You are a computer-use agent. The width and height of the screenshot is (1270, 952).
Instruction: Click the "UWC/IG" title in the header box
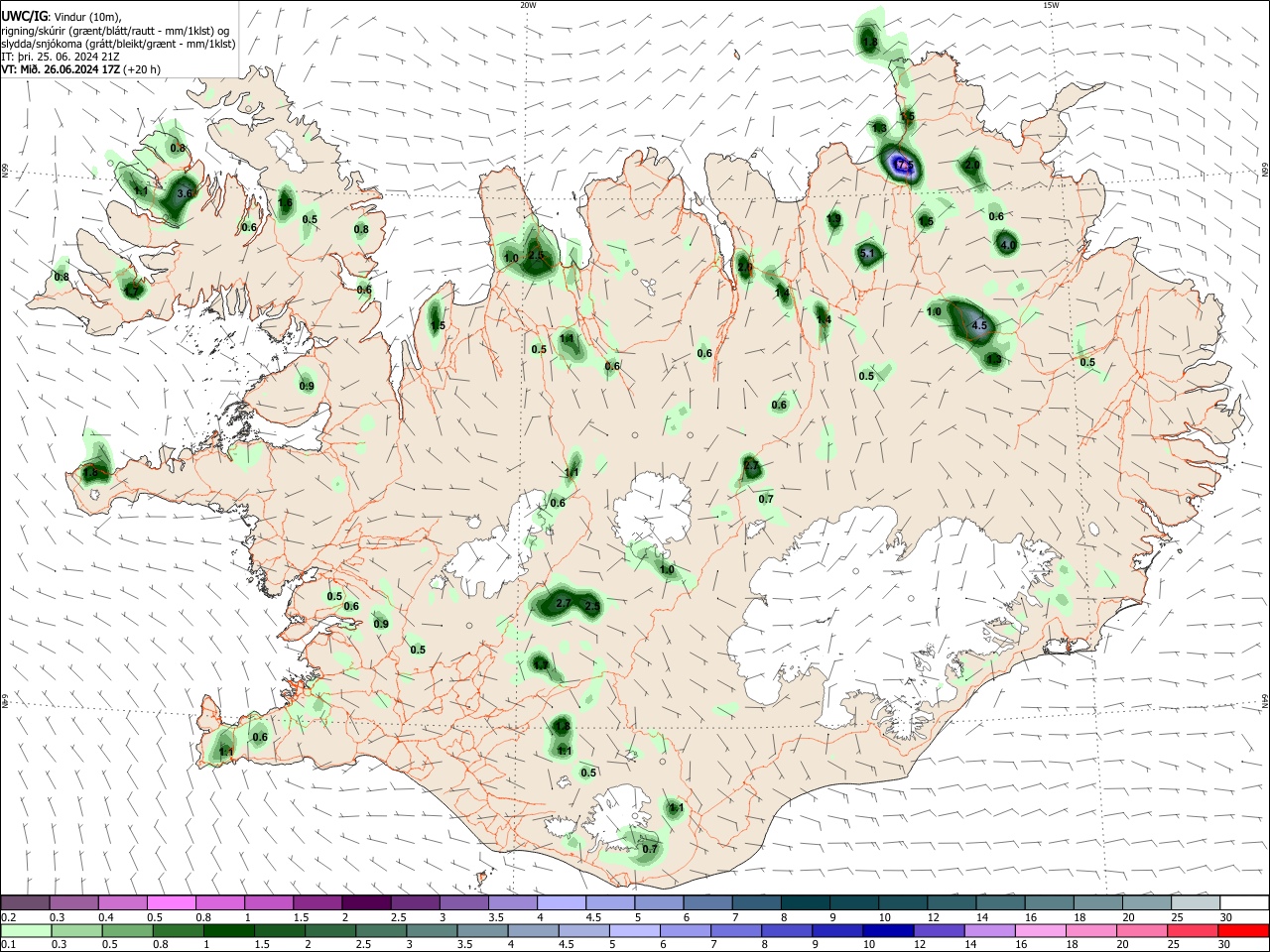[24, 18]
